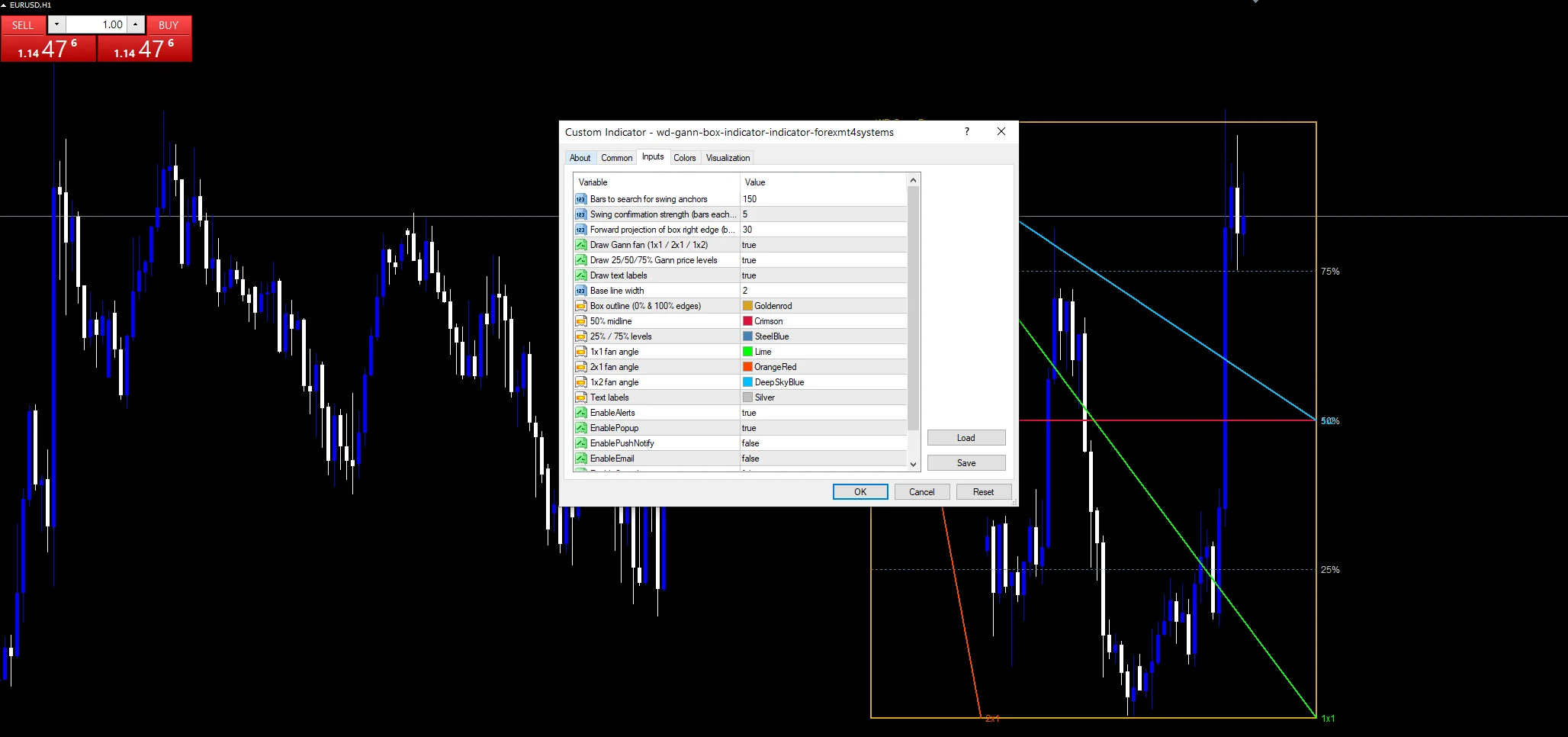
Task: Click color icon beside 50% midline
Action: (580, 321)
